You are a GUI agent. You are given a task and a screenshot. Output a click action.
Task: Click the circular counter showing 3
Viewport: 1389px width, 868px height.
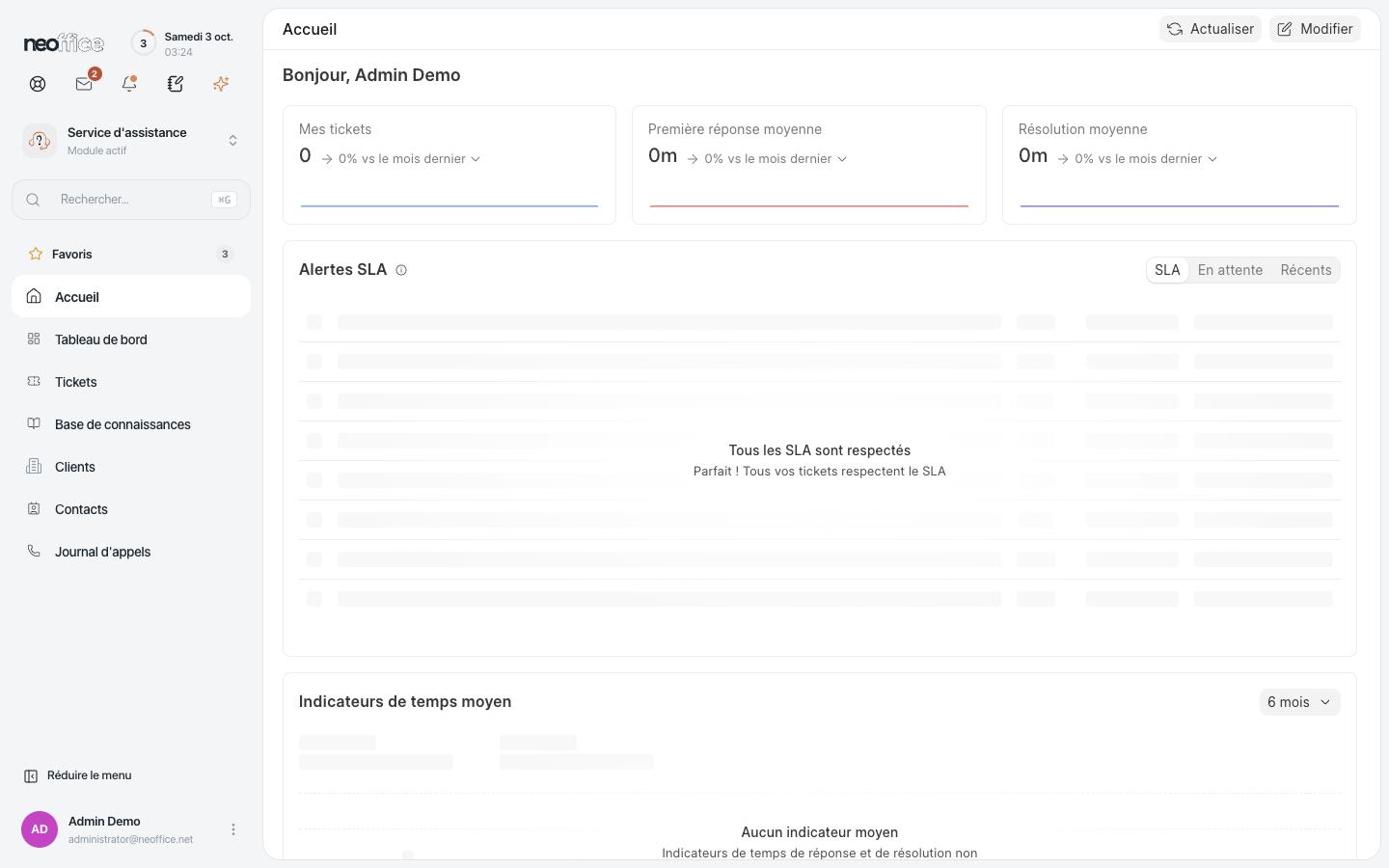pos(144,43)
